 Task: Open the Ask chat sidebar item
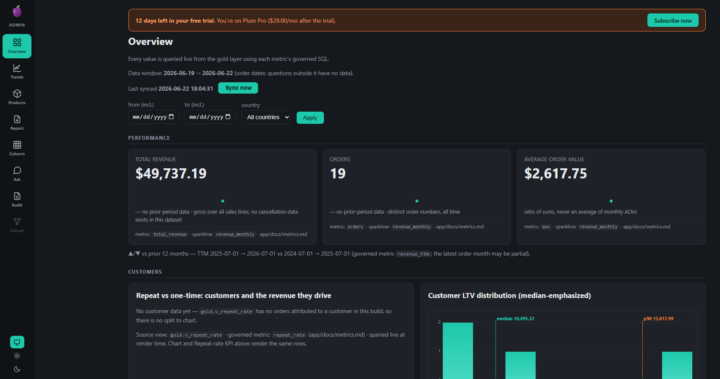click(17, 174)
